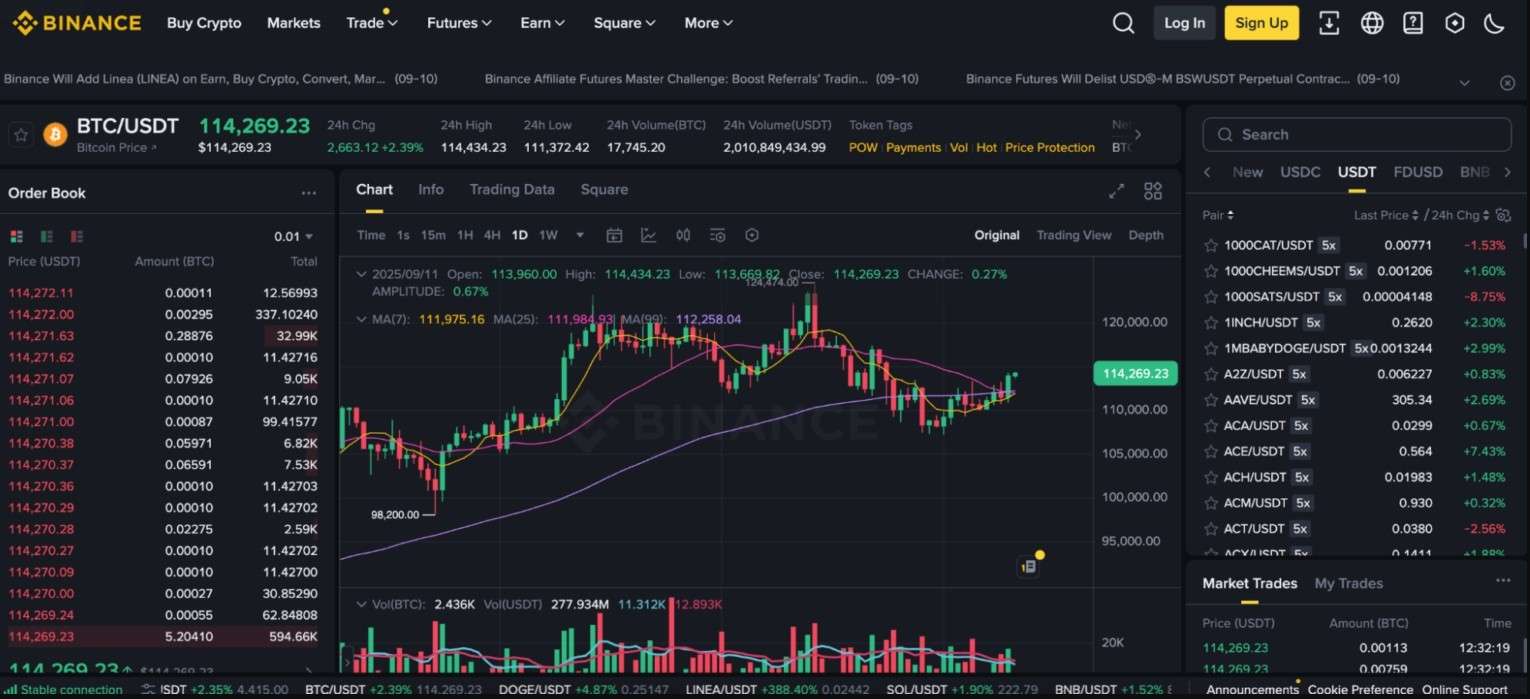Open the chart indicators icon
The image size is (1530, 699).
click(x=648, y=235)
